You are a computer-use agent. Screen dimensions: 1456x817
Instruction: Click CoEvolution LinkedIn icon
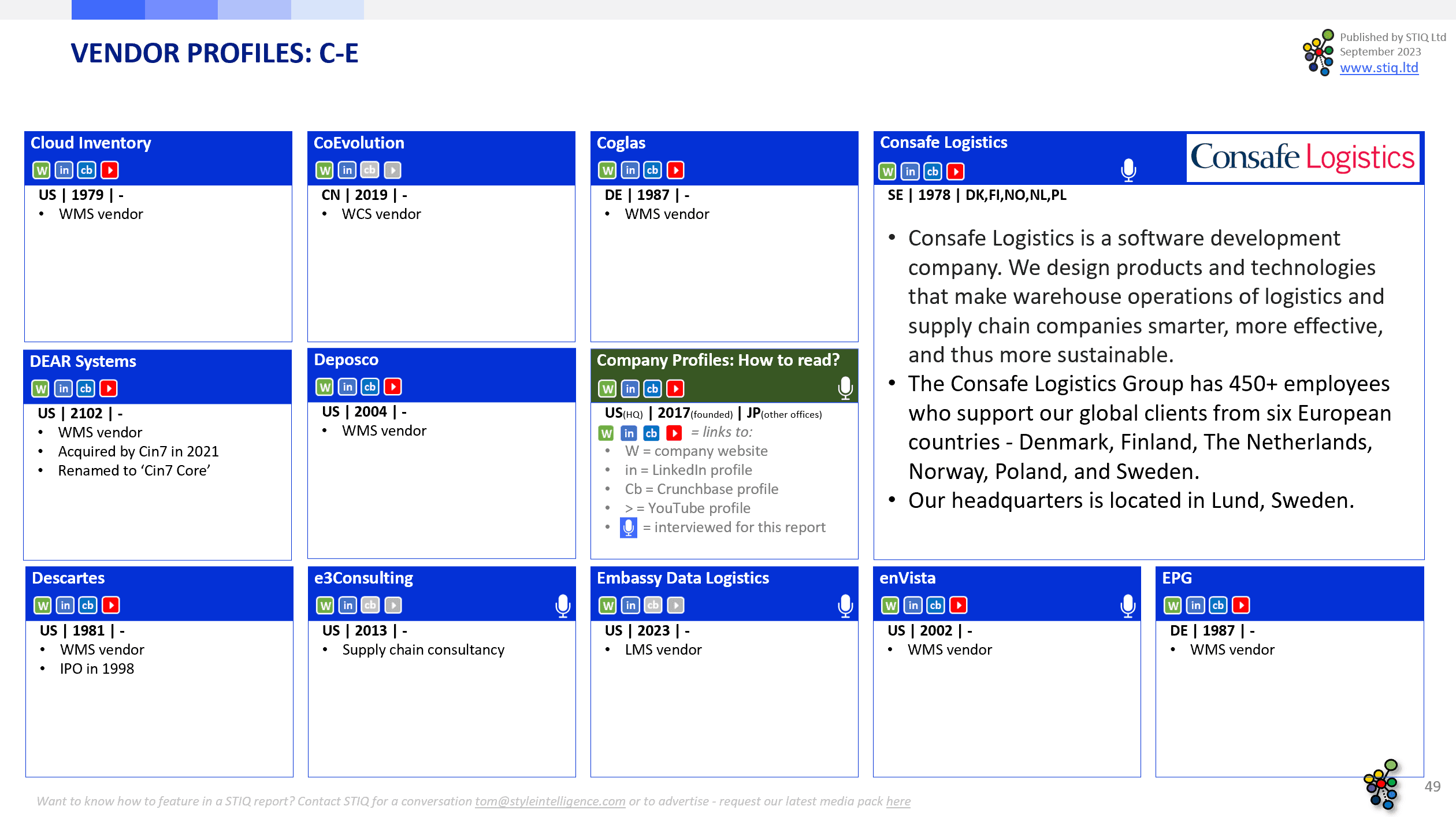[347, 170]
